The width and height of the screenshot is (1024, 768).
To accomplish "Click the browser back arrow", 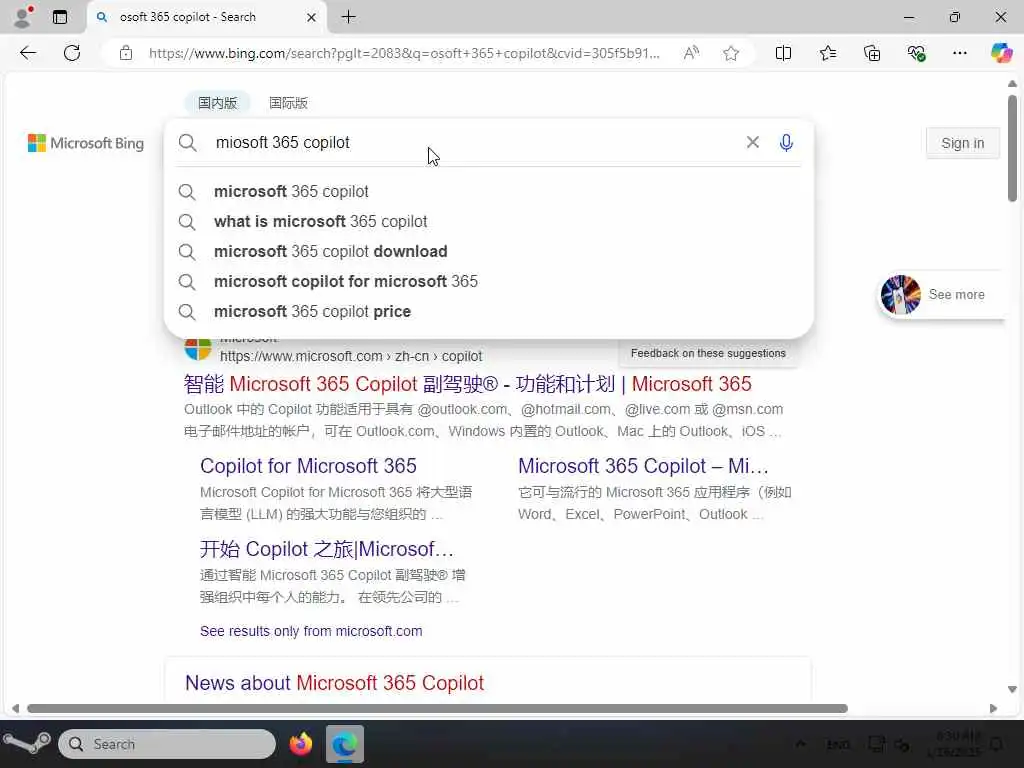I will point(28,53).
